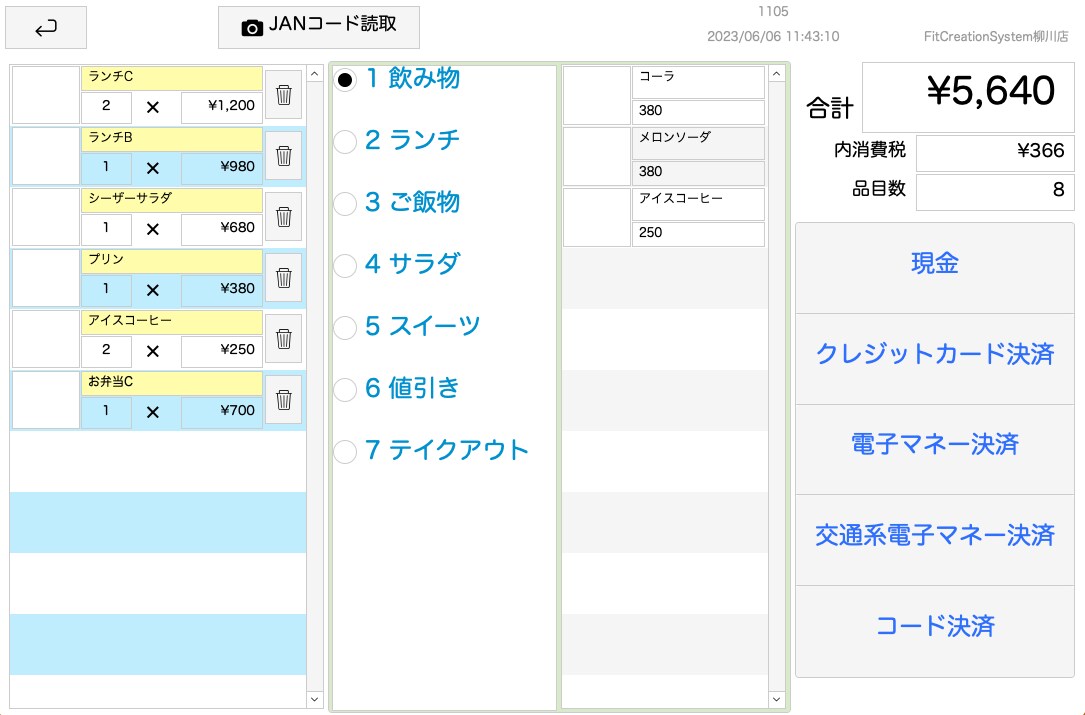Edit quantity field of お弁当C
The height and width of the screenshot is (715, 1085).
106,412
